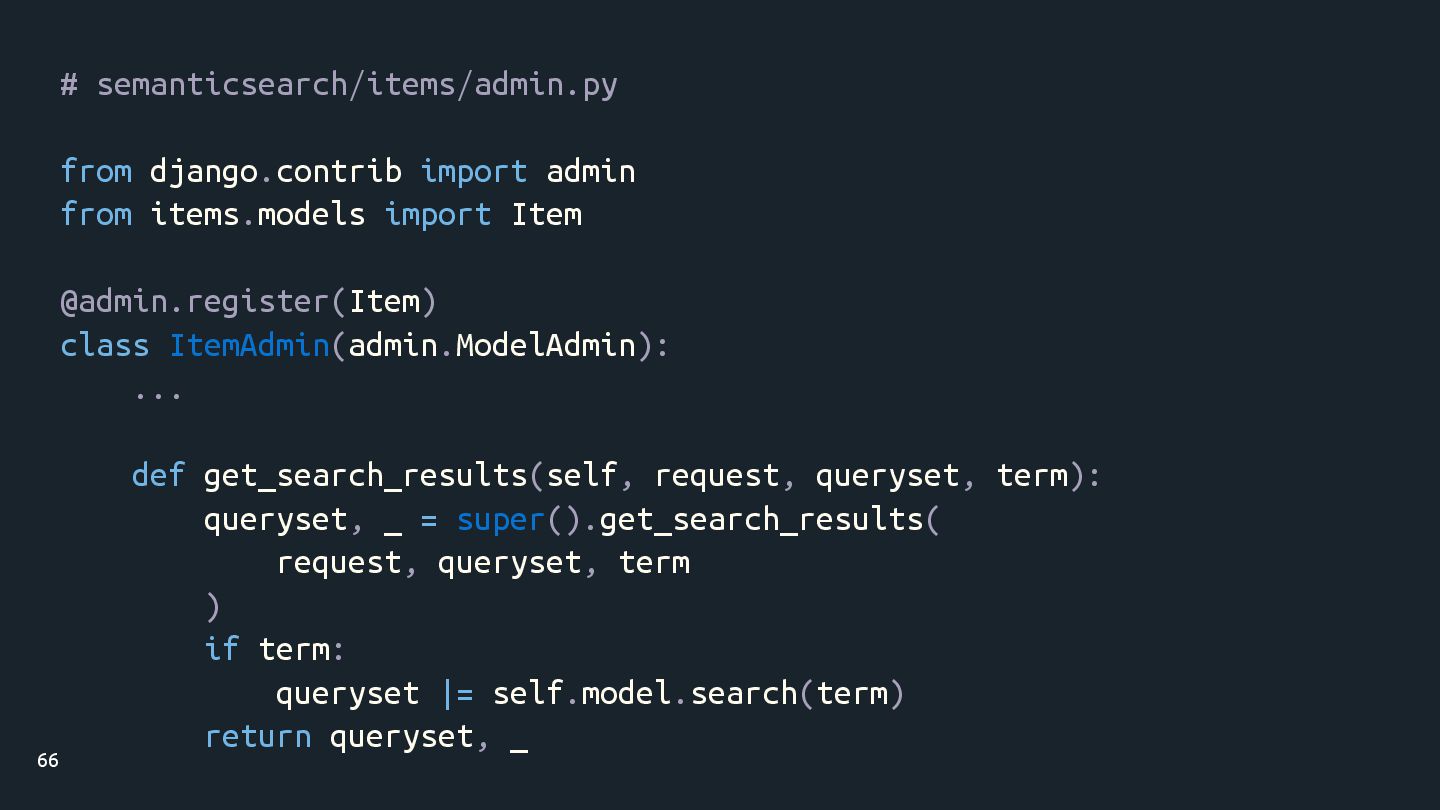Click the return keyword

[x=258, y=737]
